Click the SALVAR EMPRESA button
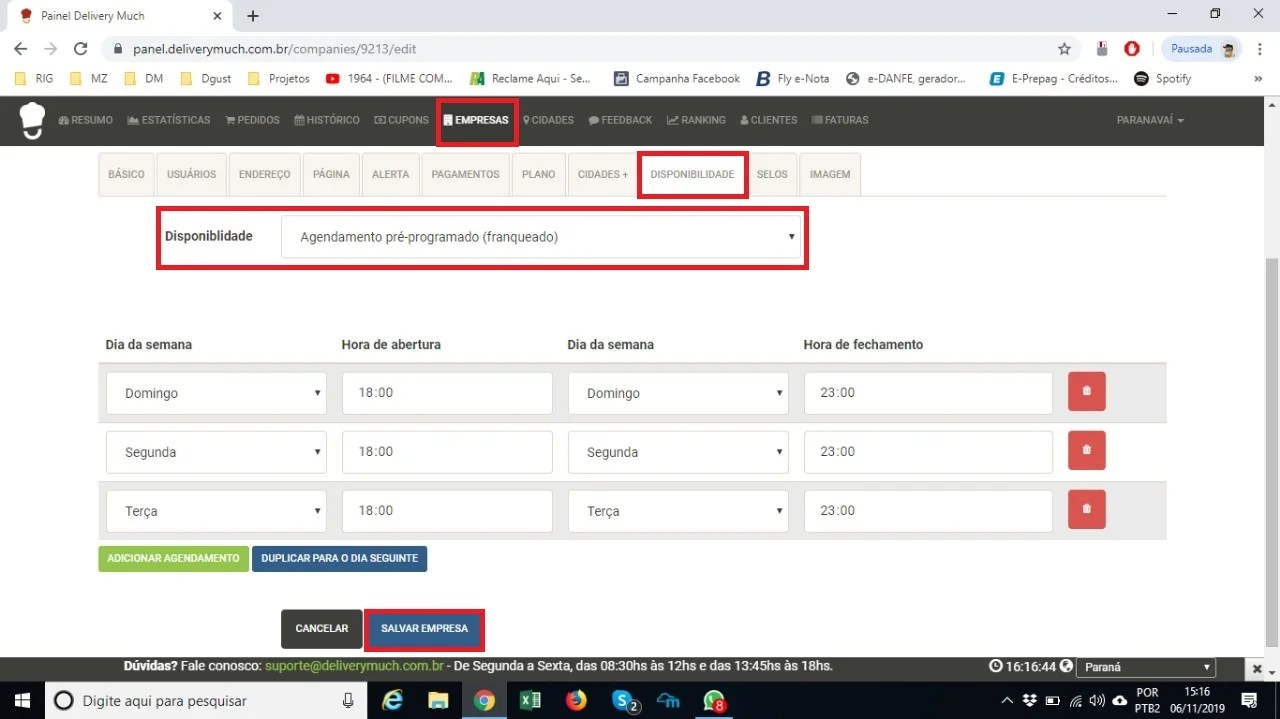Screen dimensions: 1280x719 pyautogui.click(x=424, y=629)
